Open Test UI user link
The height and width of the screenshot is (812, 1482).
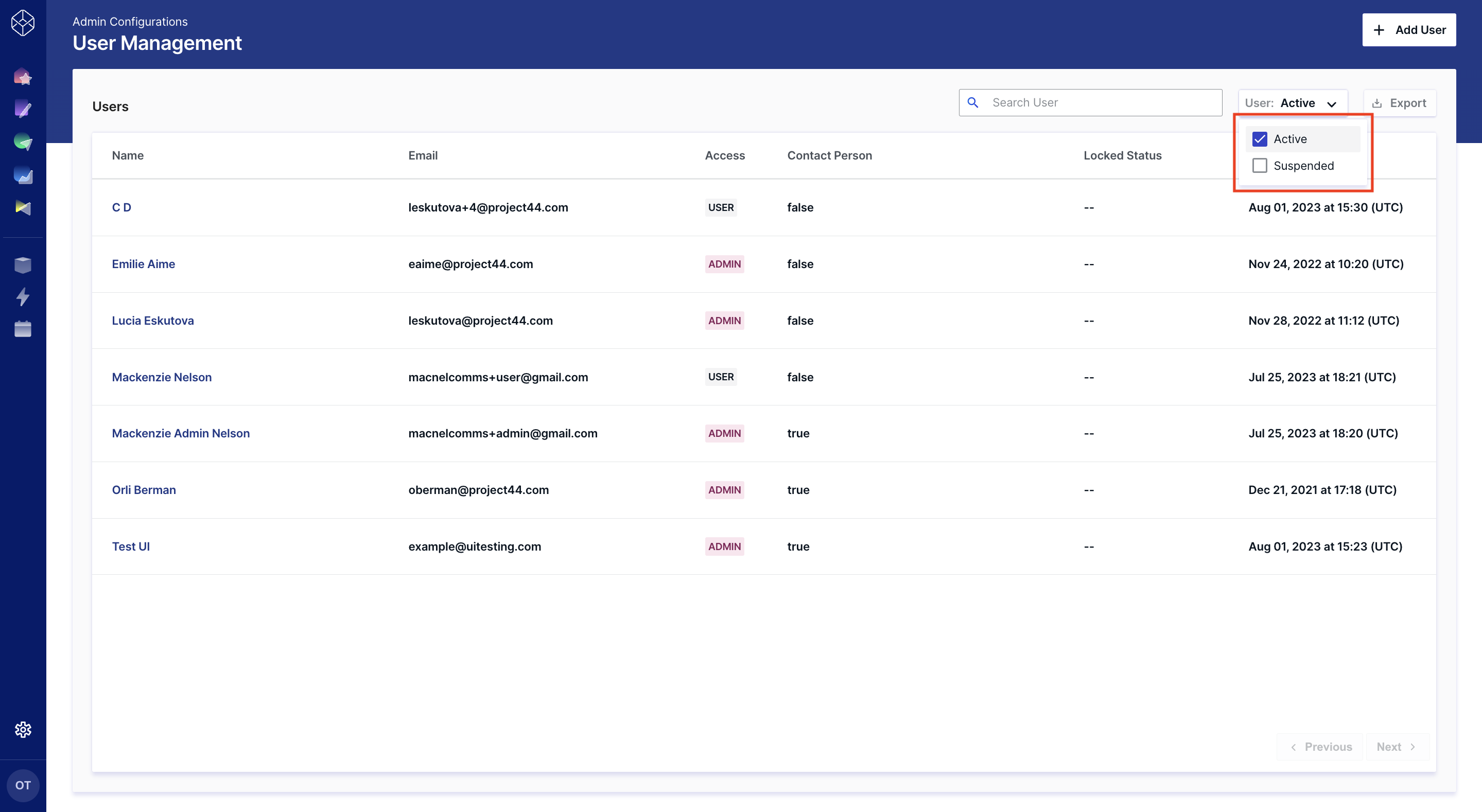coord(131,546)
